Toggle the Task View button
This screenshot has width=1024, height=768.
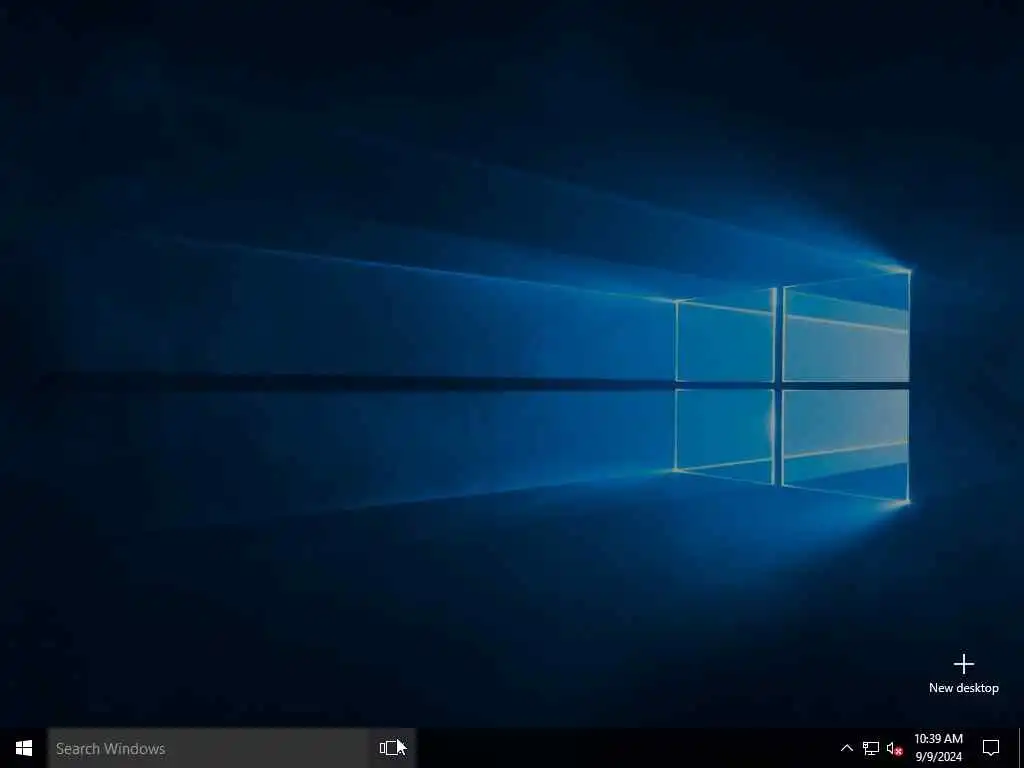pos(392,748)
